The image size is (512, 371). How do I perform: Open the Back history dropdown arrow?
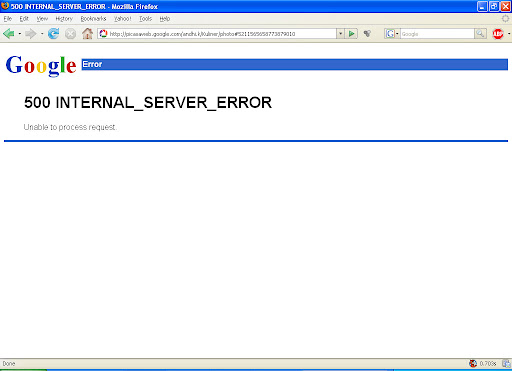tap(20, 34)
